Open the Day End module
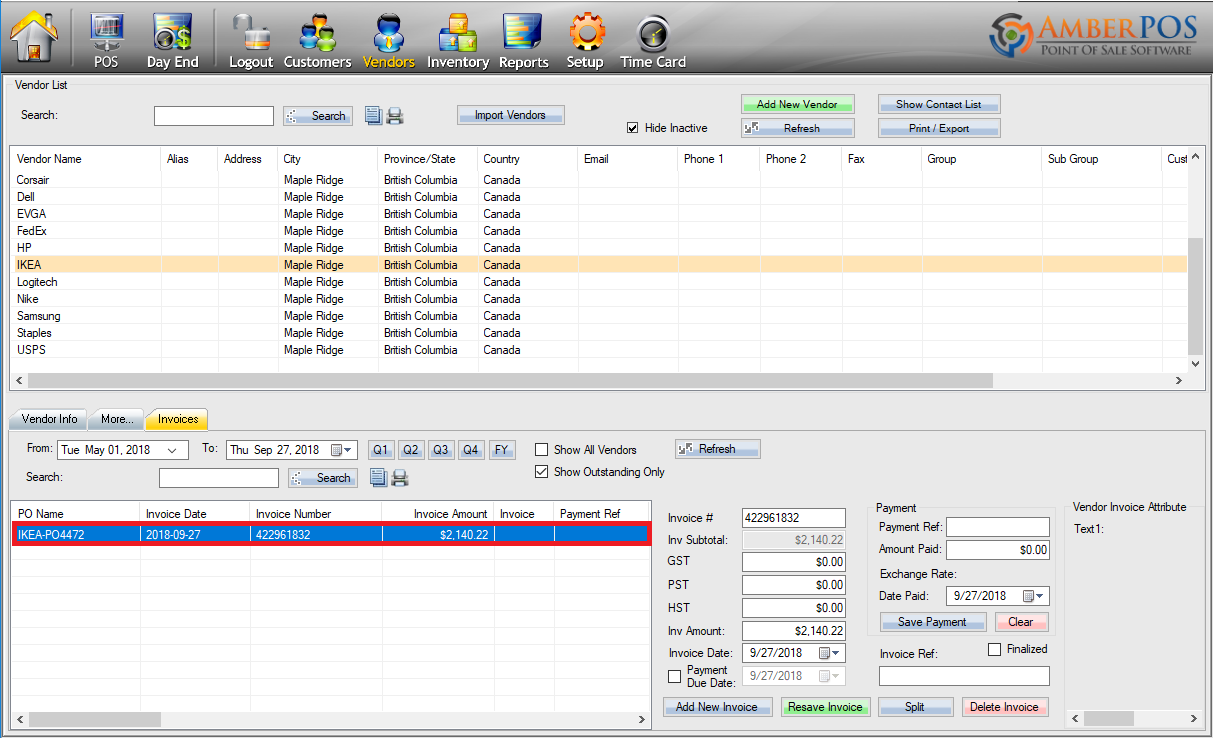 click(172, 42)
